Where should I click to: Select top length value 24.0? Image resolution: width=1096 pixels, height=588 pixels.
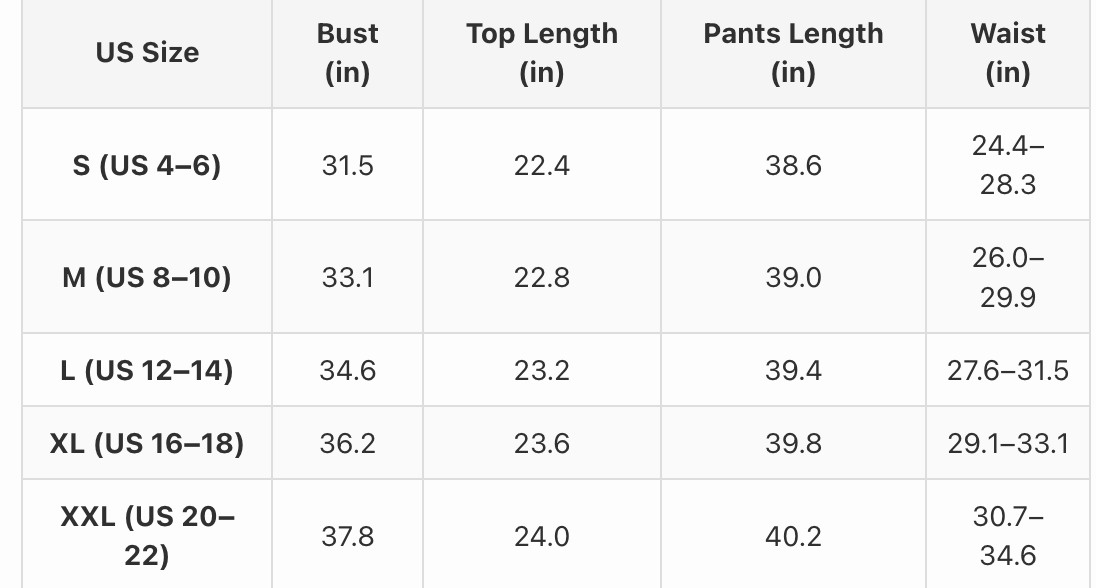(542, 536)
